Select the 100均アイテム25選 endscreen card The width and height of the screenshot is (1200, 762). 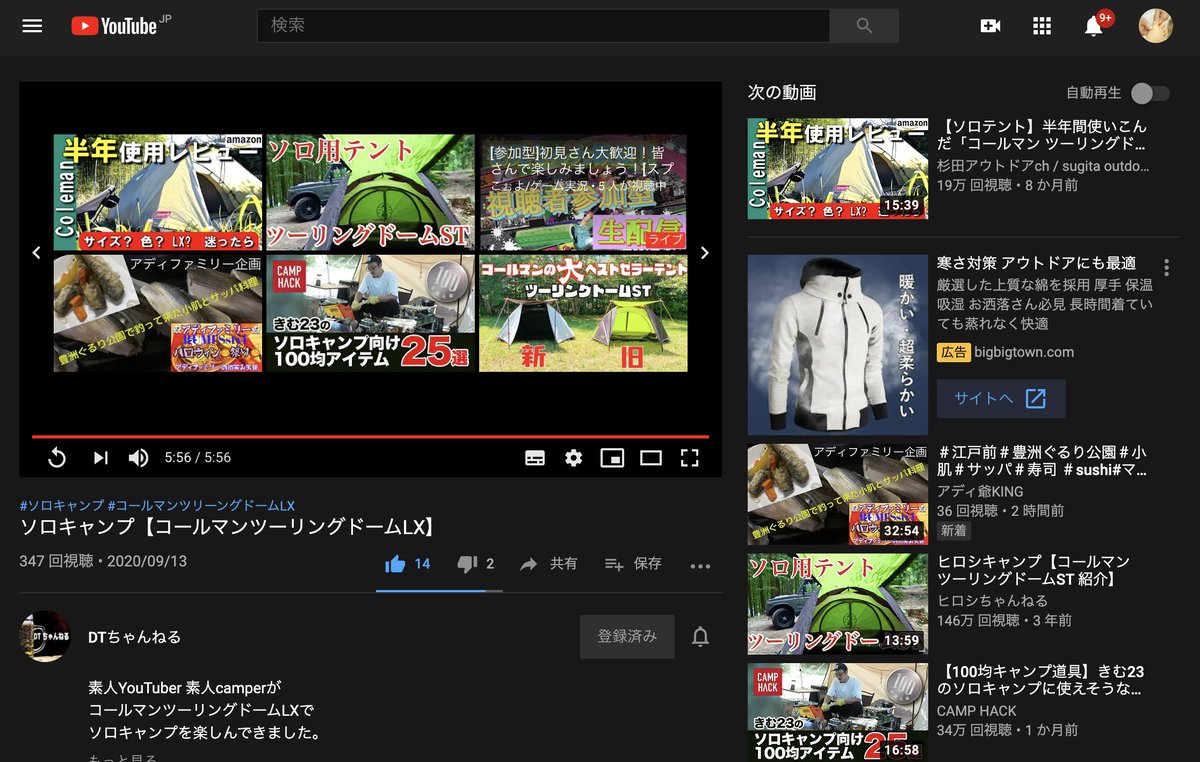pyautogui.click(x=370, y=313)
